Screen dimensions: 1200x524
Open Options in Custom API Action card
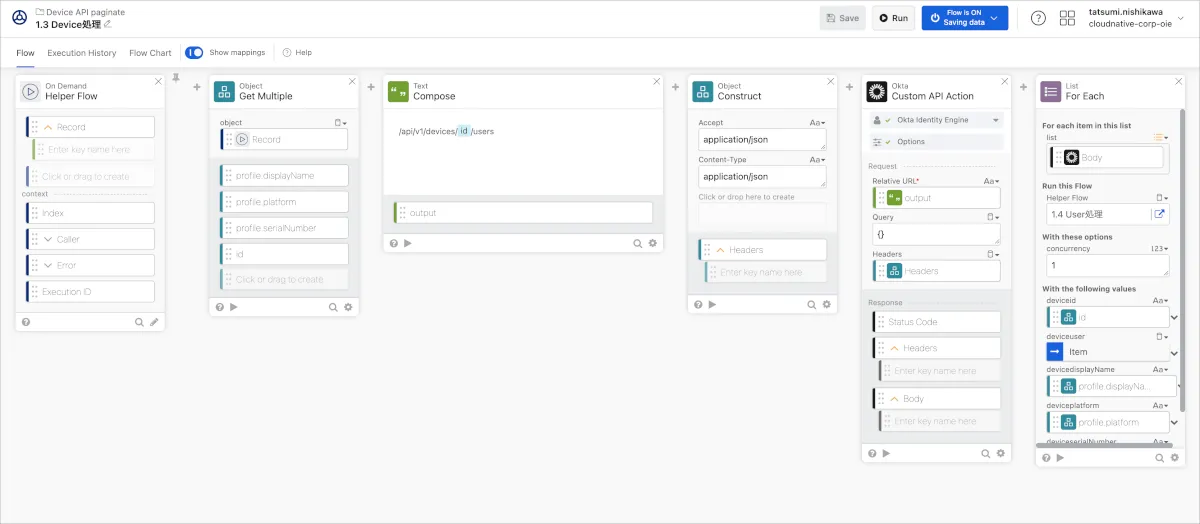934,142
